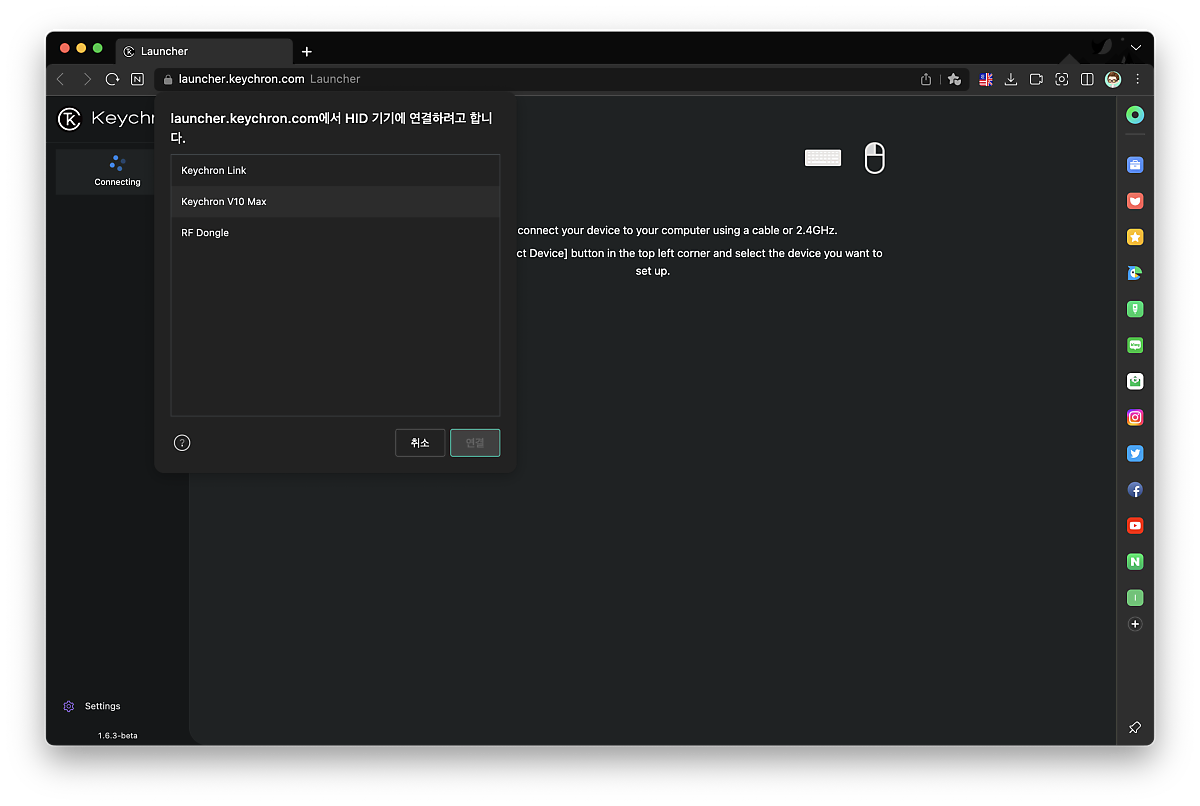Click the 취소 cancel button
This screenshot has height=806, width=1200.
pyautogui.click(x=420, y=443)
